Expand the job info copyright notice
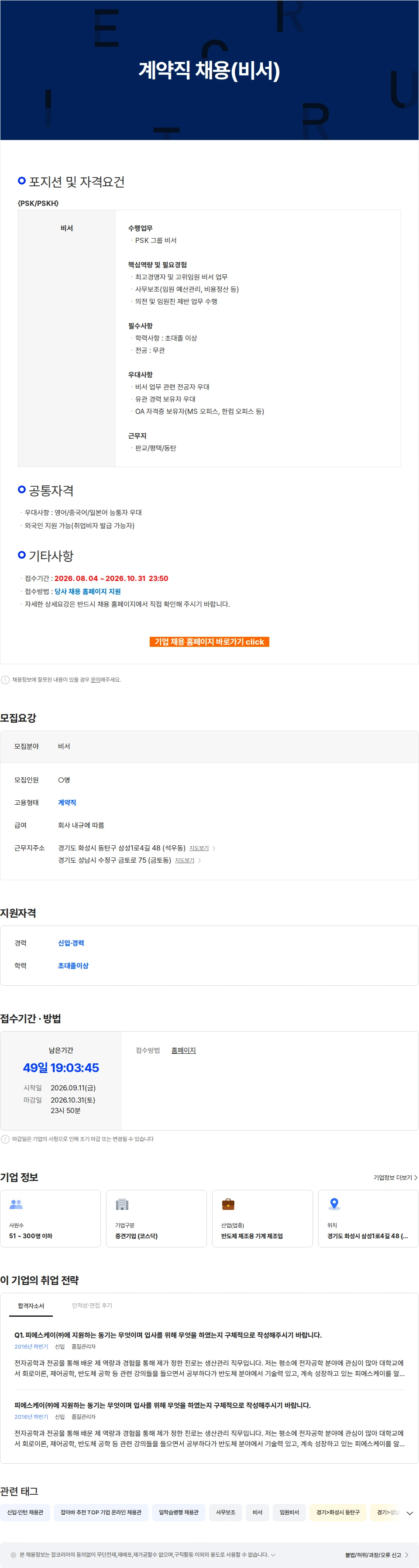Image resolution: width=419 pixels, height=1568 pixels. [274, 1554]
